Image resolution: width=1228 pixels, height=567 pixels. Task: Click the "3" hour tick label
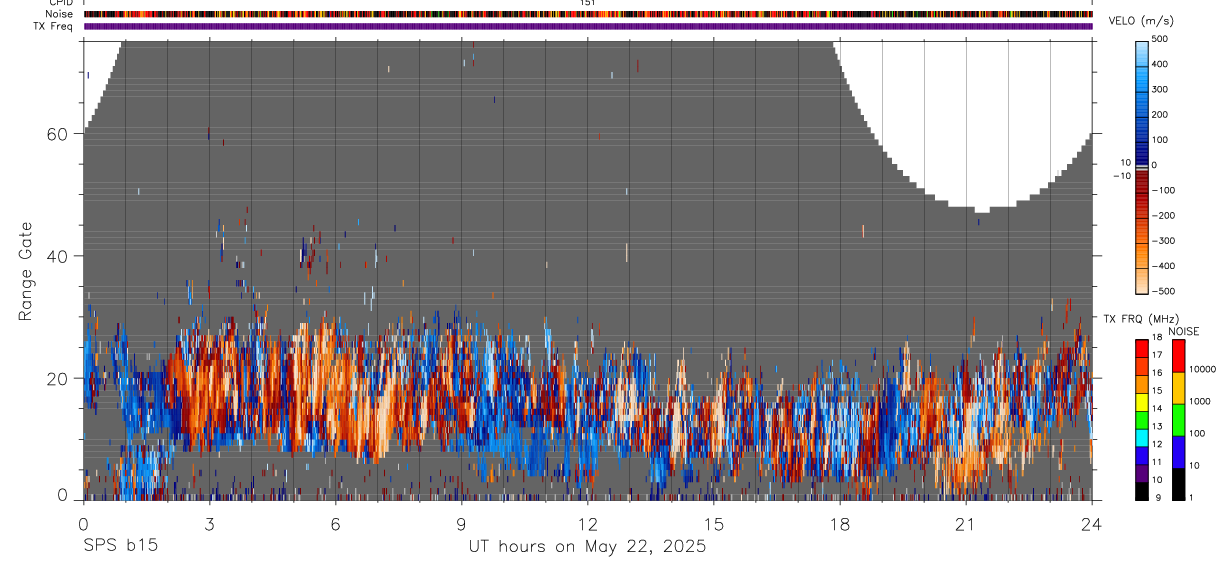(x=209, y=524)
